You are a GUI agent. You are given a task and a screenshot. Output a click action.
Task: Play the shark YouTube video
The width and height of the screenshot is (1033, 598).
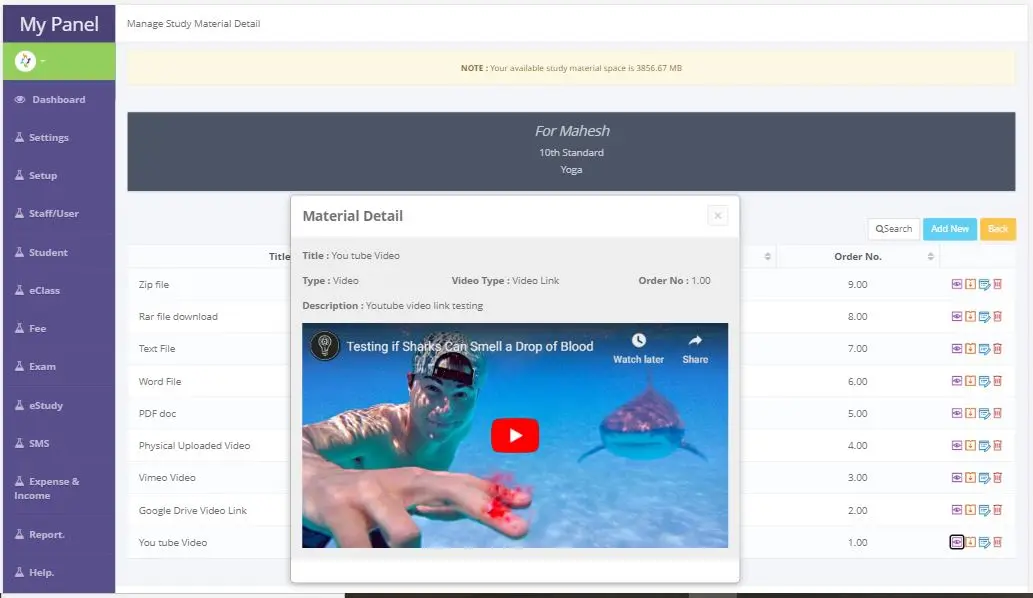[x=515, y=435]
